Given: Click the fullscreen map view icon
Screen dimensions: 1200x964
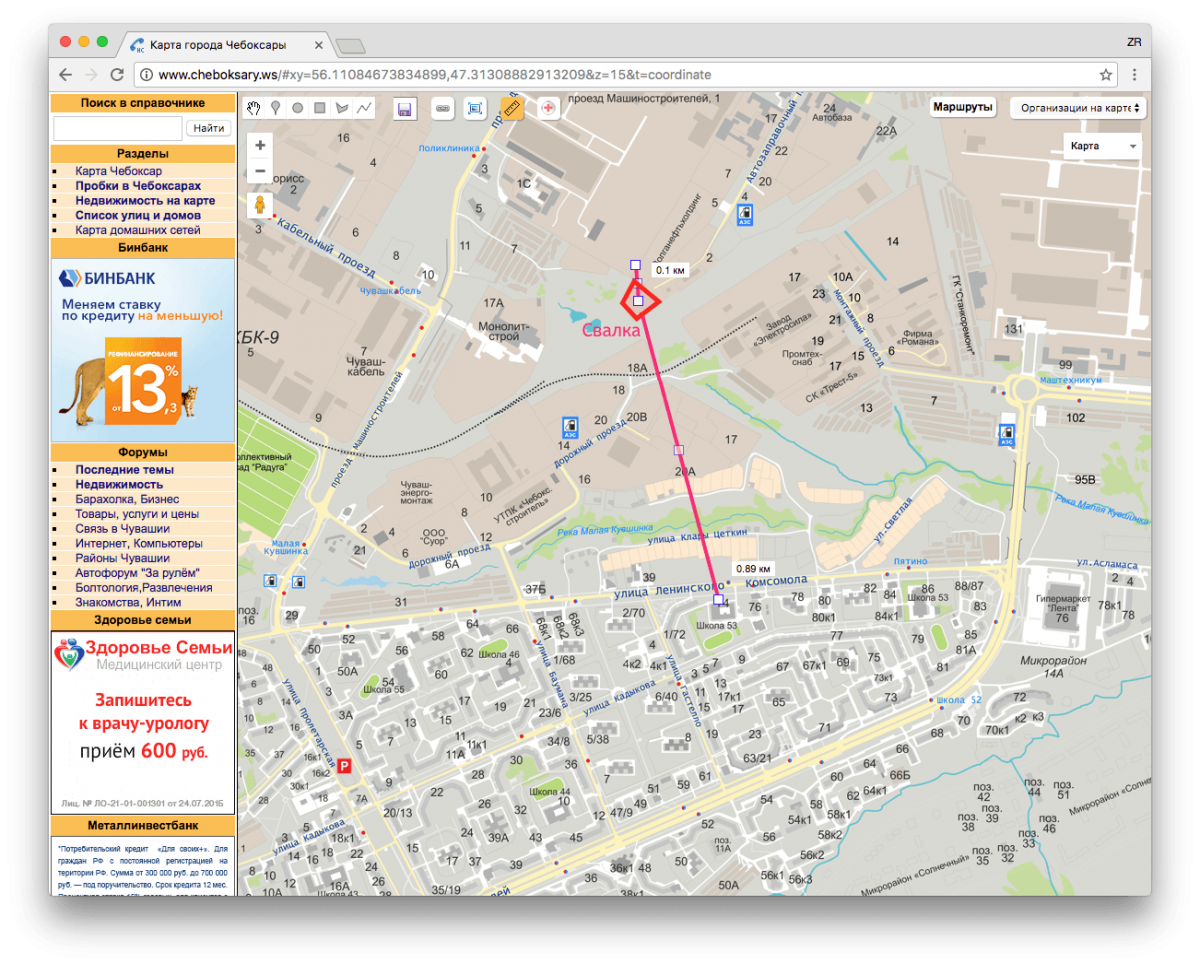Looking at the screenshot, I should pyautogui.click(x=476, y=109).
